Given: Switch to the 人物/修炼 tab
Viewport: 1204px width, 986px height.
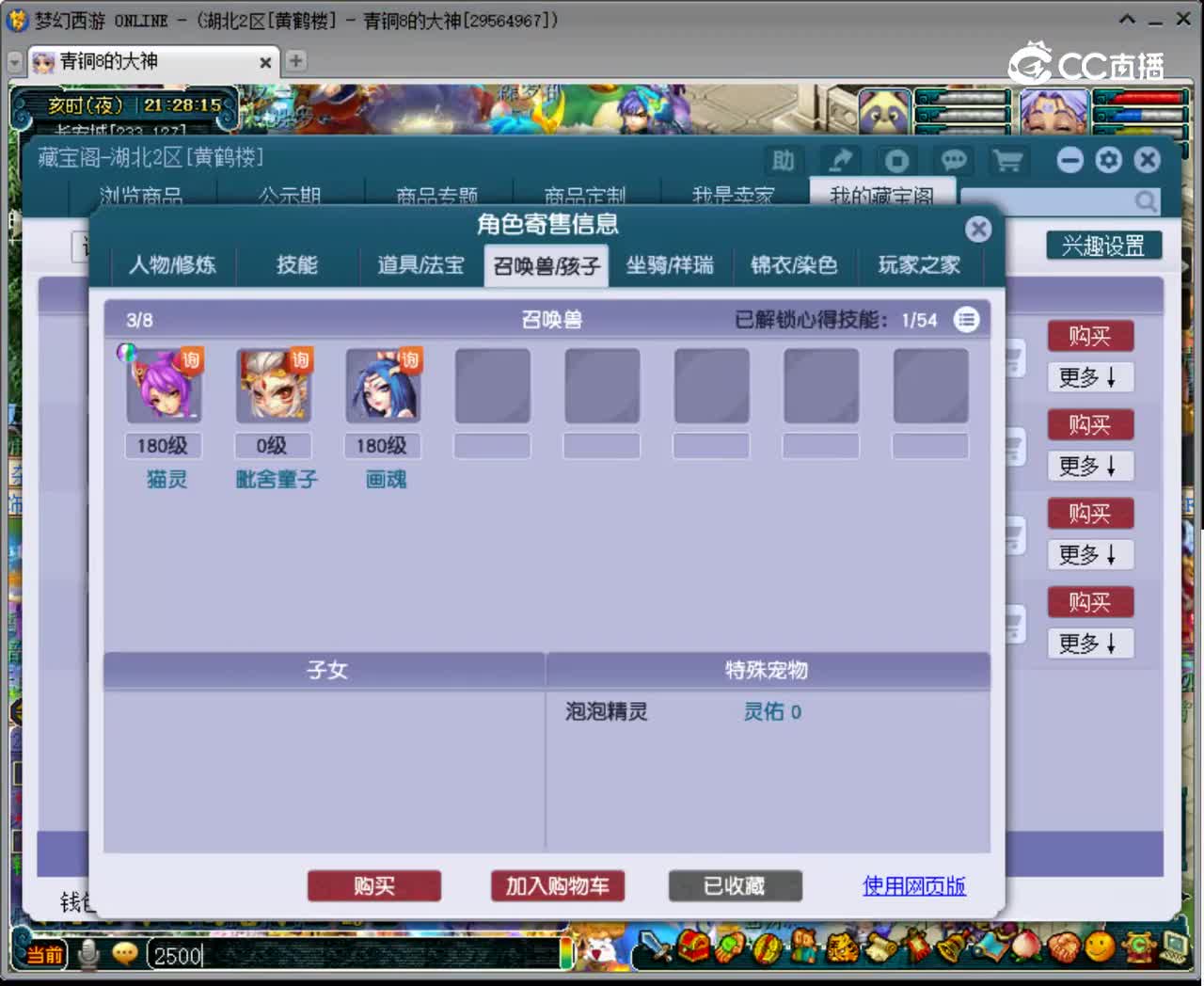Looking at the screenshot, I should tap(172, 265).
